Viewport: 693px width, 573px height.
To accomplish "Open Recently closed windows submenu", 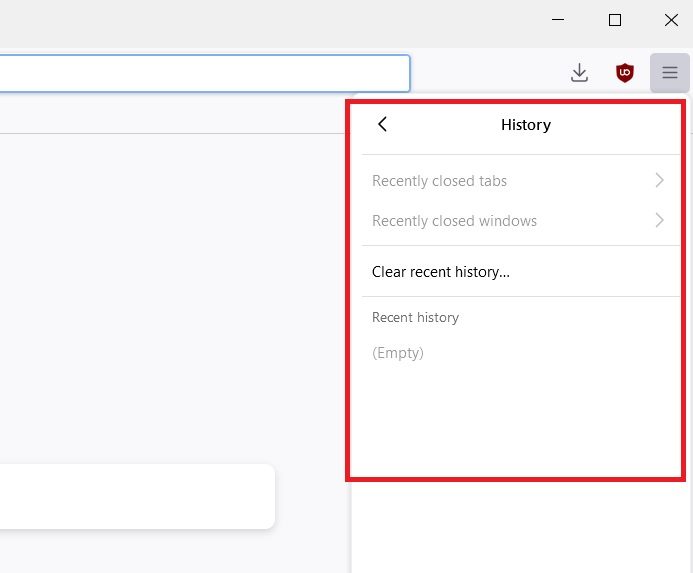I will 455,221.
